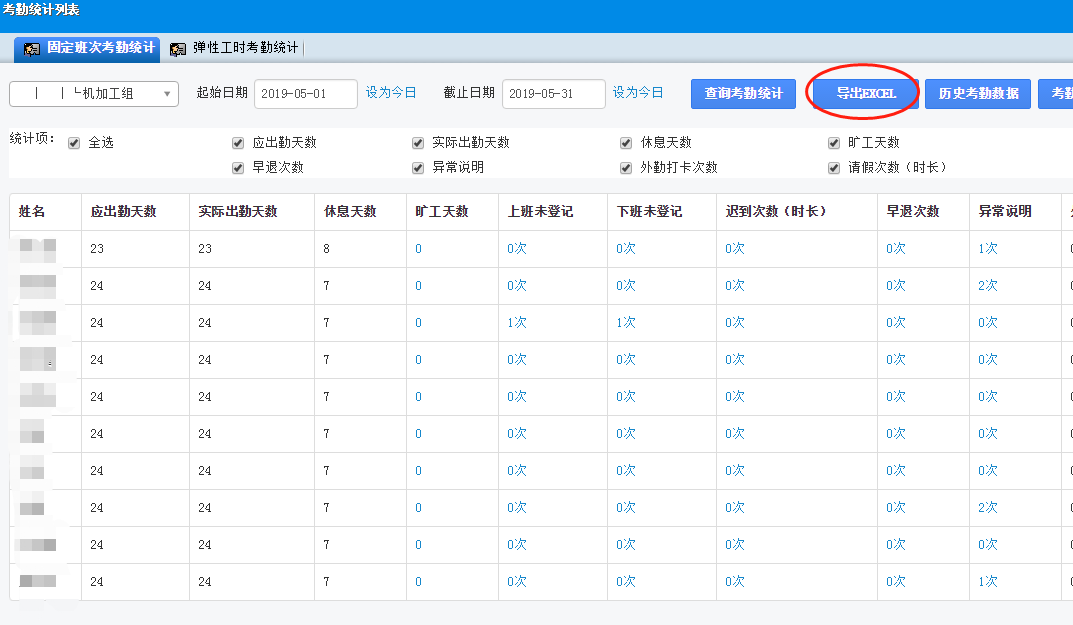
Task: Click the 弹性工时考勤统计 tab icon
Action: (179, 48)
